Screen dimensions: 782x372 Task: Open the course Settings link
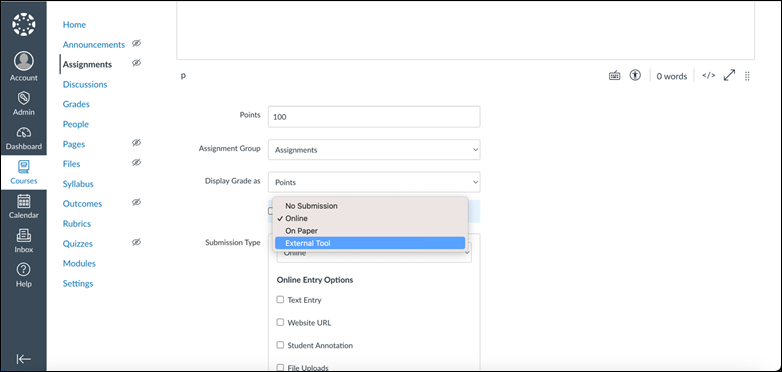[x=78, y=283]
